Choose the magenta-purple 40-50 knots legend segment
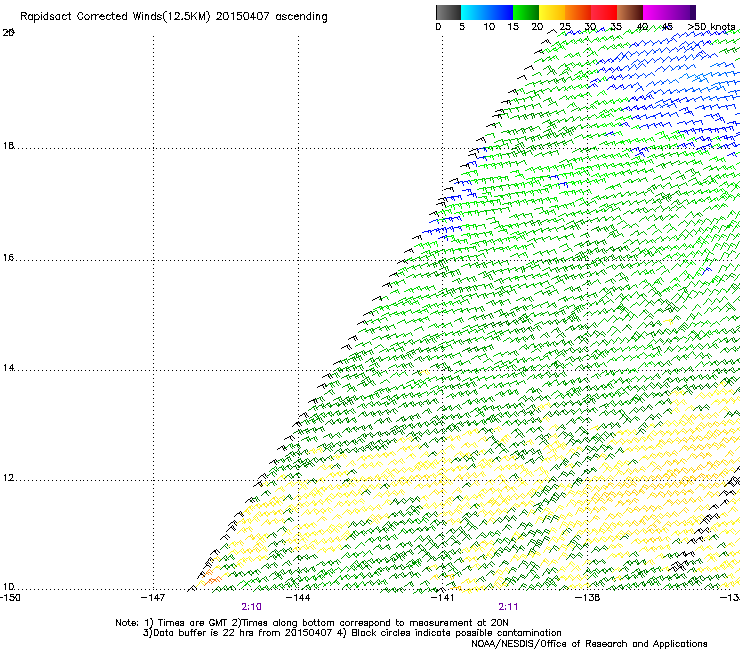Viewport: 740px width, 650px height. tap(669, 12)
